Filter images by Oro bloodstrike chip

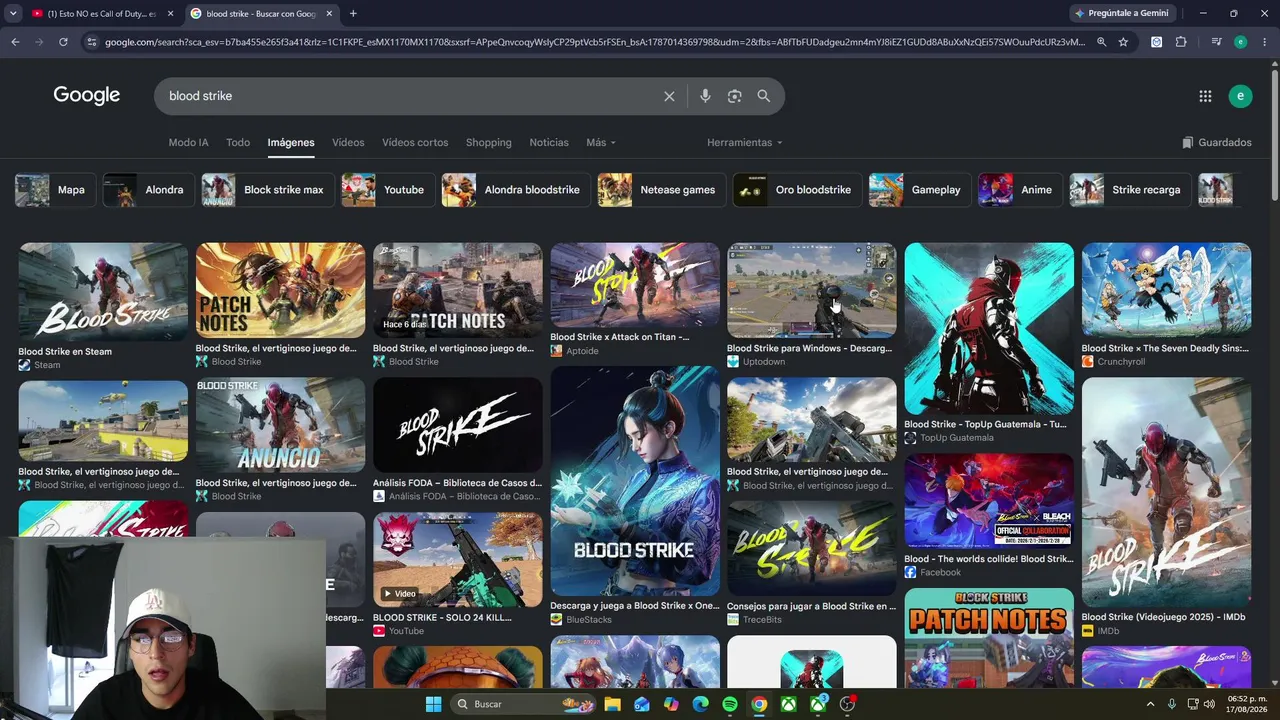point(797,190)
